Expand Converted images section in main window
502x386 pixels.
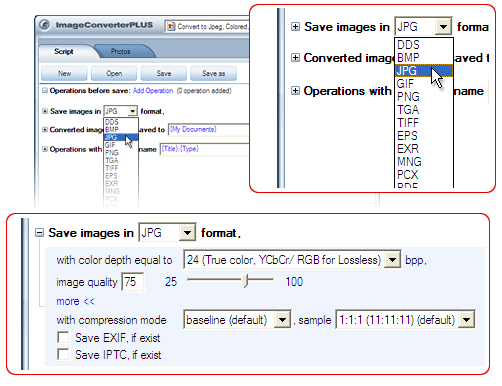(x=45, y=130)
